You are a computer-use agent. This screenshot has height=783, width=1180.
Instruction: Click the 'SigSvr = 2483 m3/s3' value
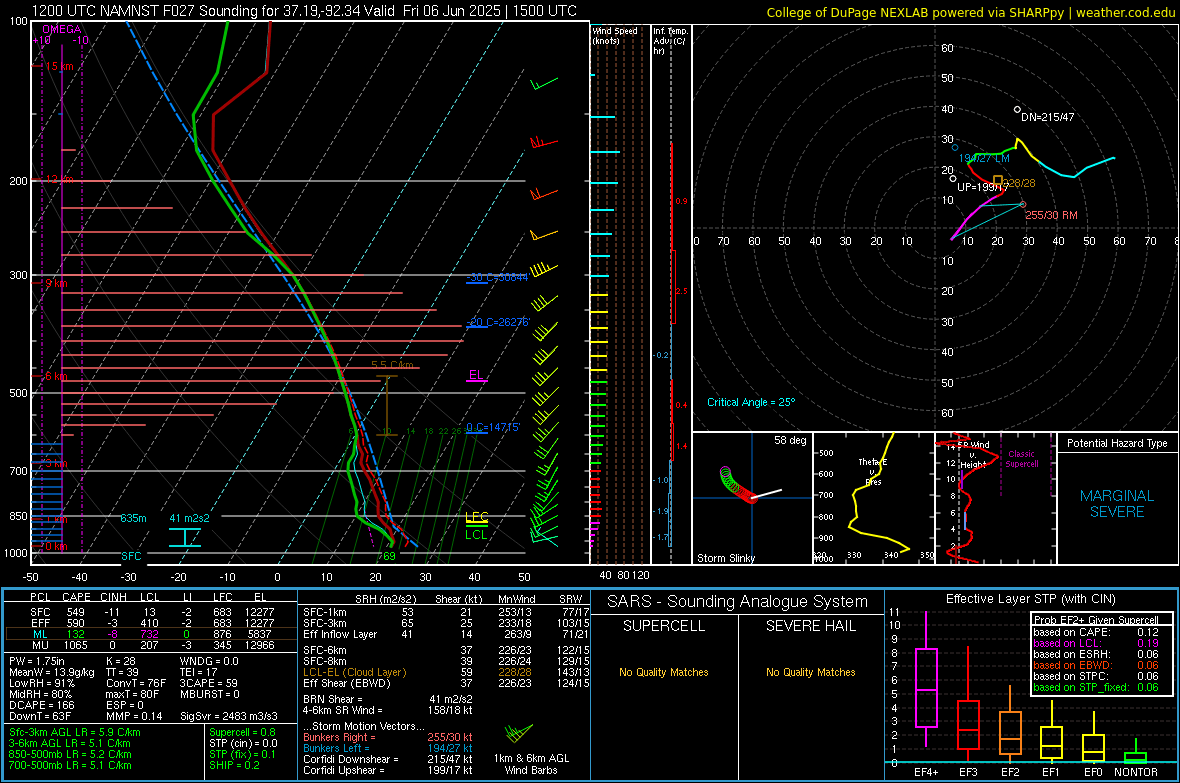pos(229,716)
